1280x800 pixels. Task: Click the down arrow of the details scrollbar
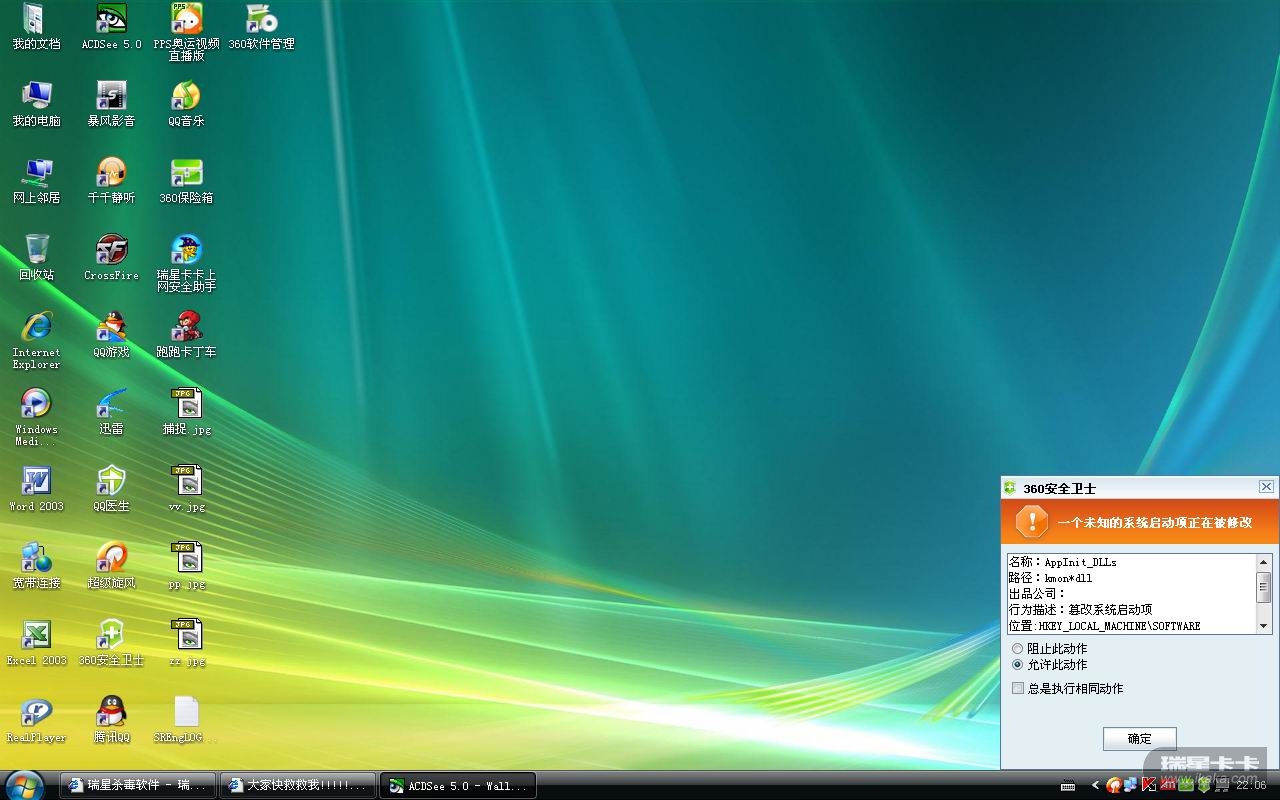(x=1264, y=626)
